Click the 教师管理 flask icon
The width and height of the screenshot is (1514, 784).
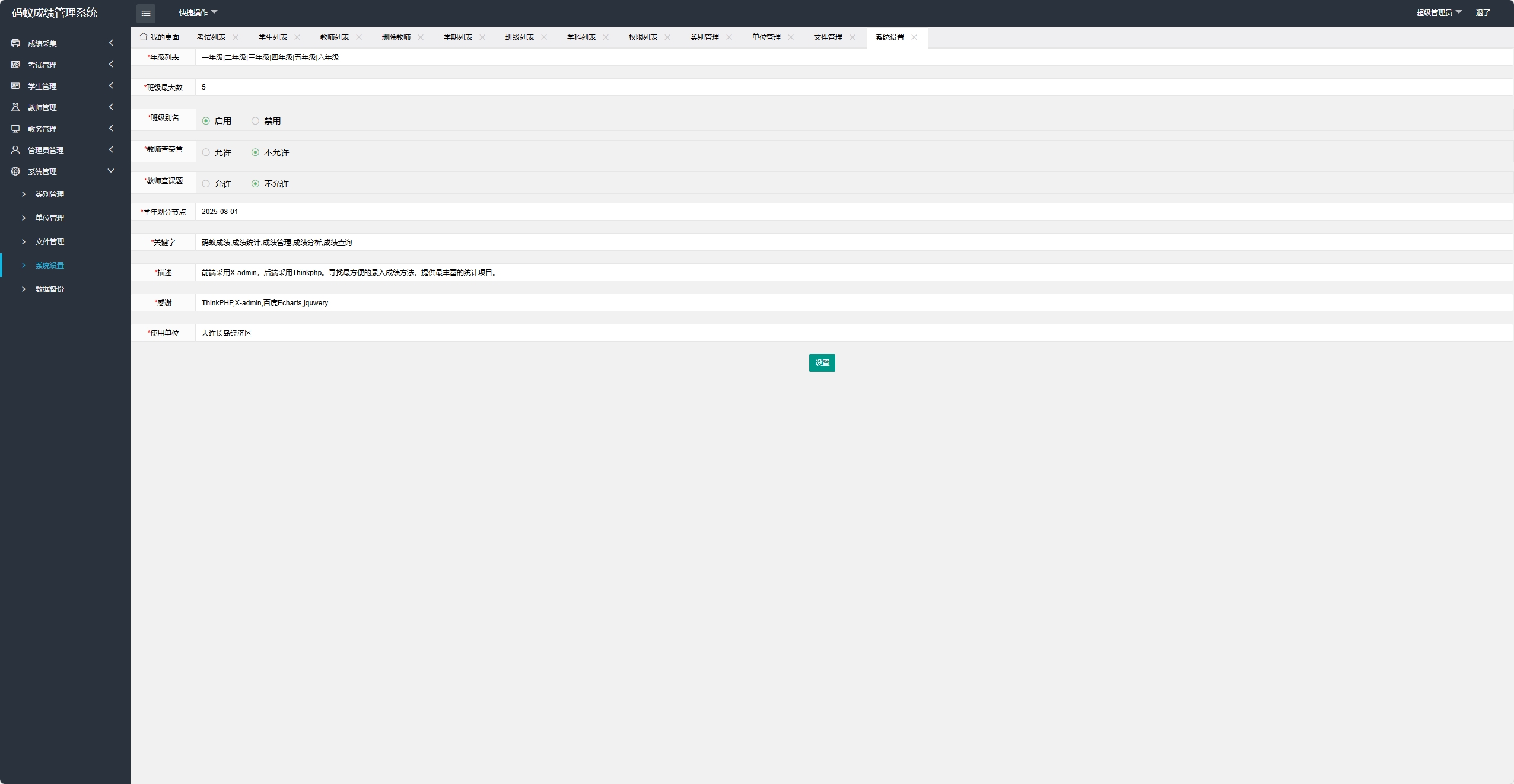tap(15, 107)
